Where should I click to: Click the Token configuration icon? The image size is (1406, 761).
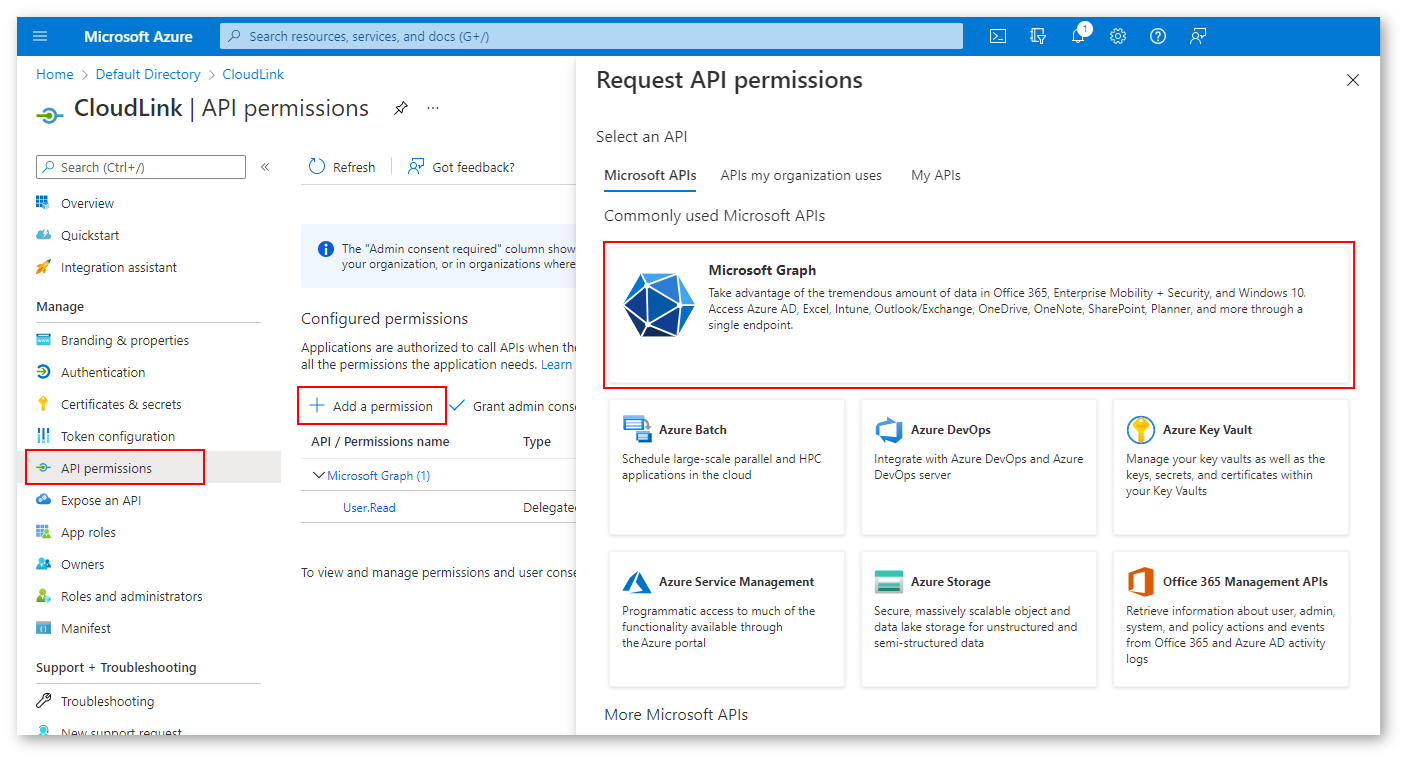[43, 436]
